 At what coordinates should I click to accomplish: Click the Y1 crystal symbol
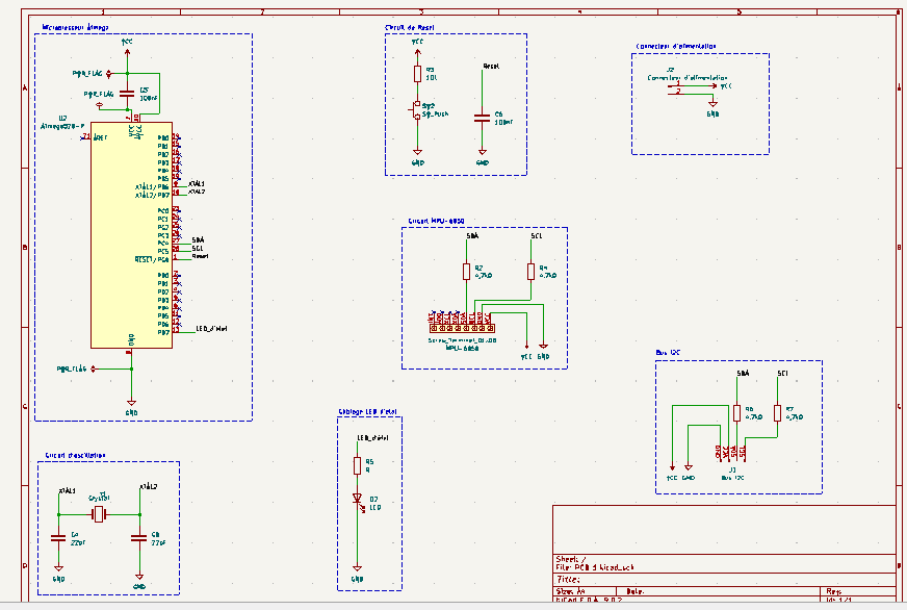(x=99, y=514)
